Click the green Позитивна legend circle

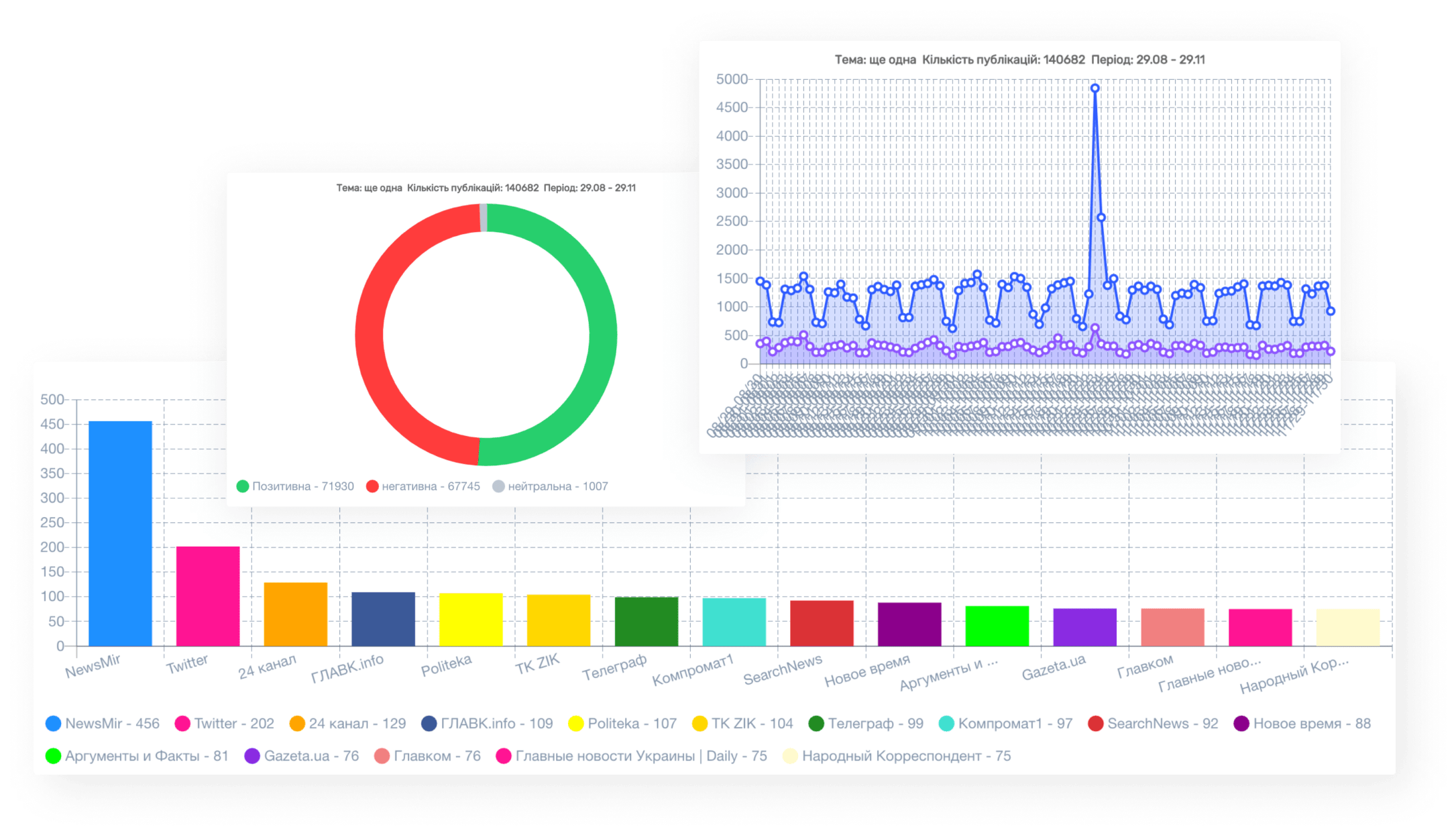(243, 486)
